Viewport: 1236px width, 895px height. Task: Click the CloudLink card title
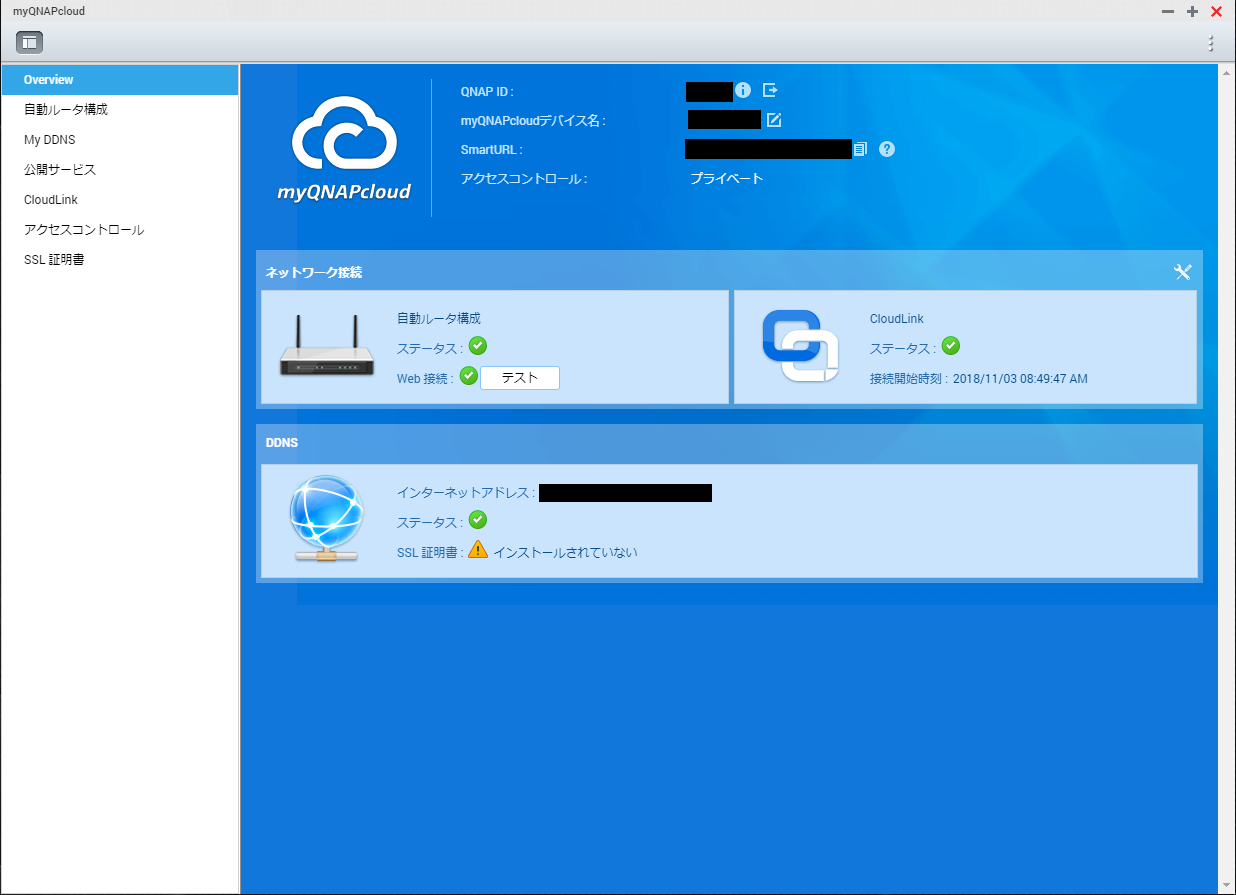pos(897,319)
